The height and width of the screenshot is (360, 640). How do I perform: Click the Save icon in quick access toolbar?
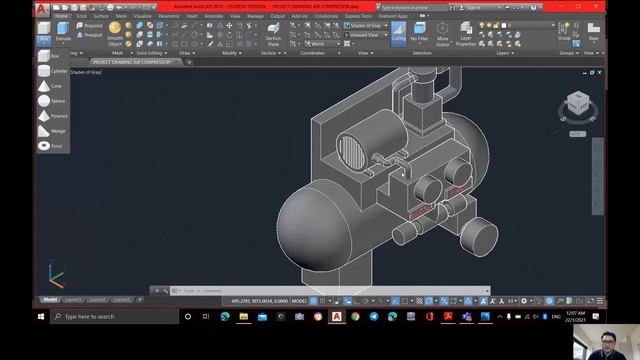pyautogui.click(x=74, y=7)
